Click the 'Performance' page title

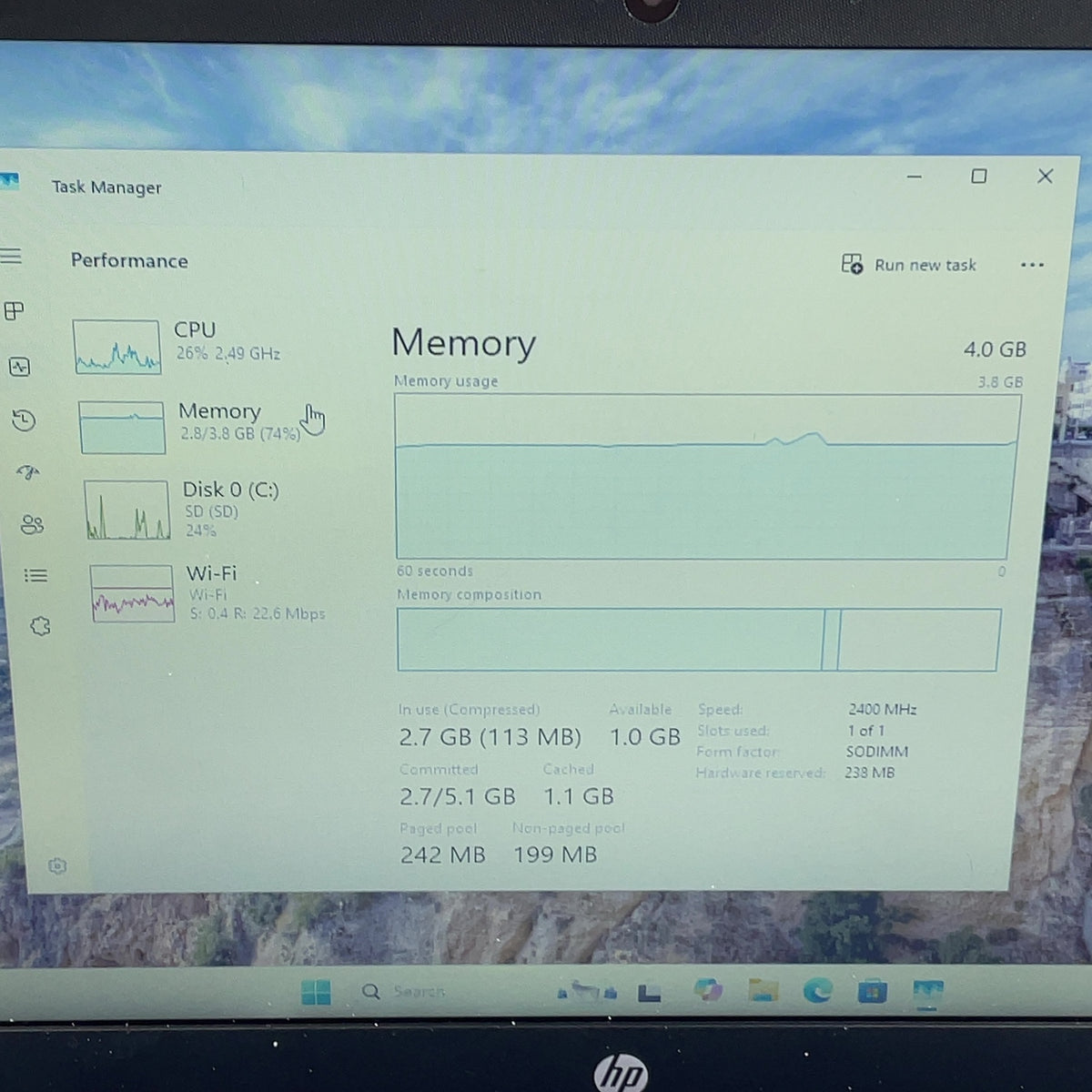(129, 261)
